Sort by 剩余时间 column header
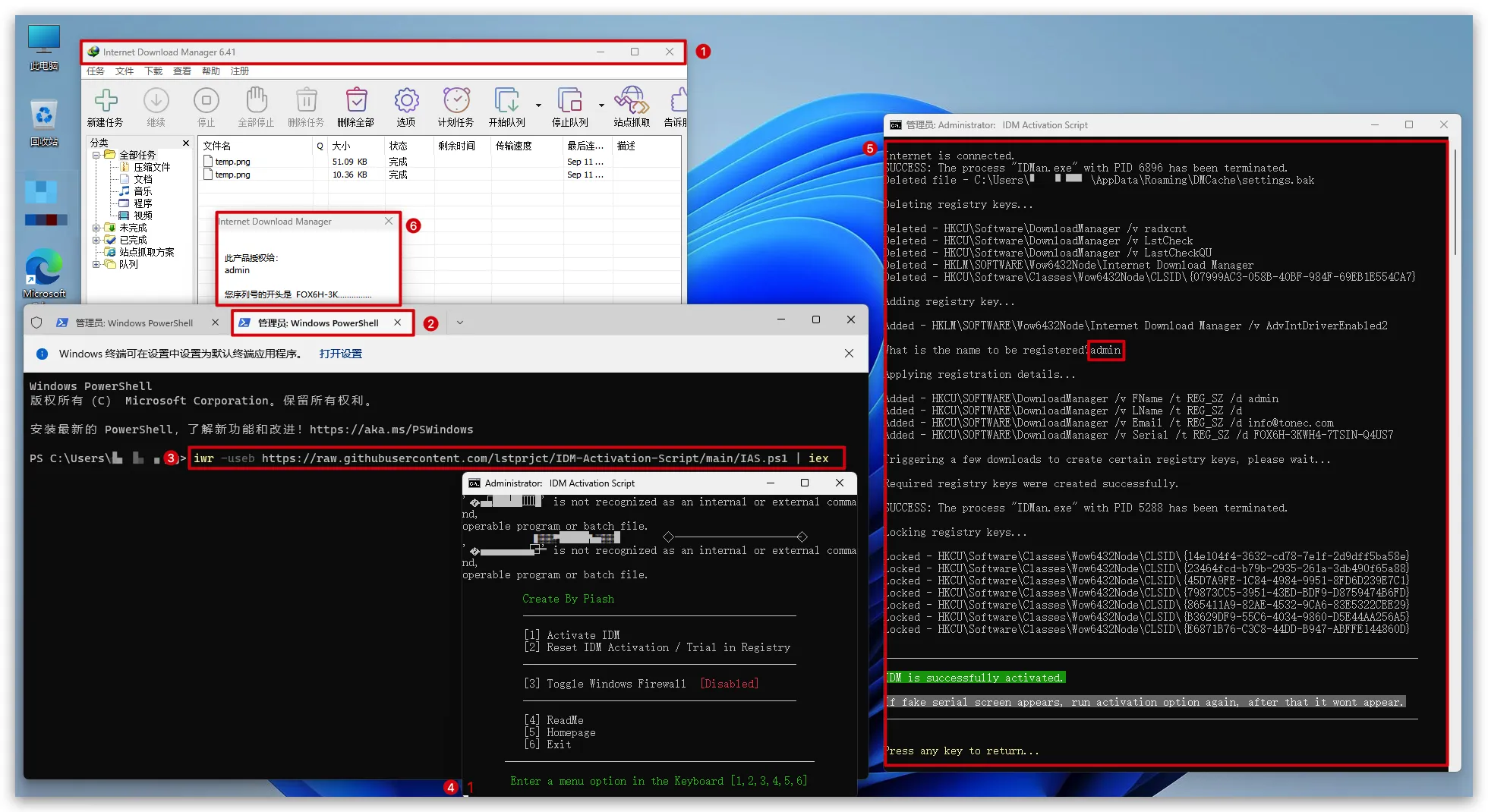Viewport: 1488px width, 812px height. click(x=462, y=146)
